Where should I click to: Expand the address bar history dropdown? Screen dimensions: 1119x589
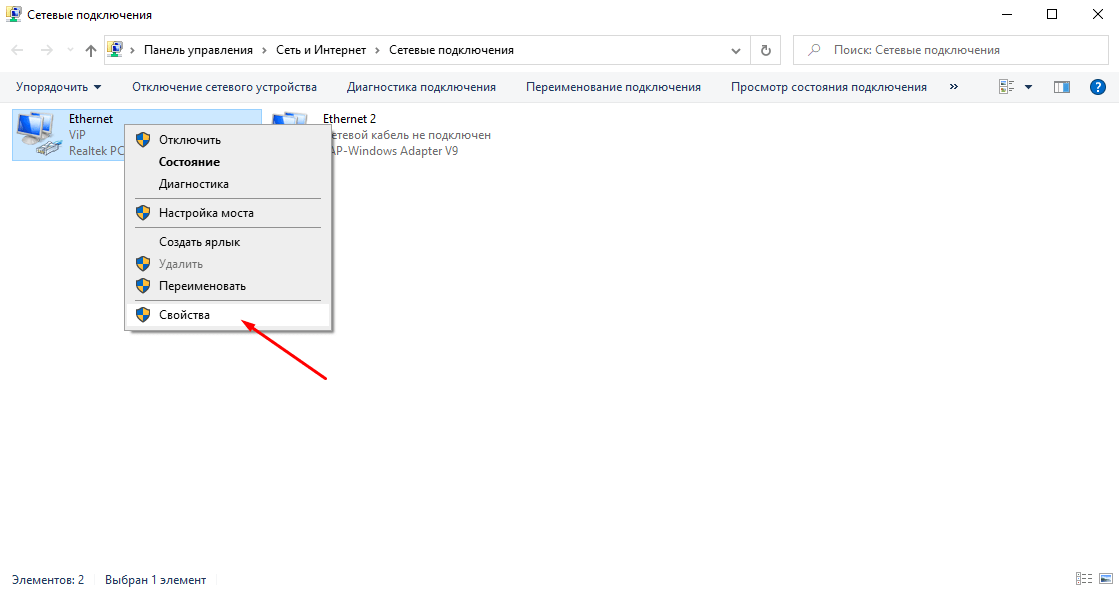(x=737, y=50)
